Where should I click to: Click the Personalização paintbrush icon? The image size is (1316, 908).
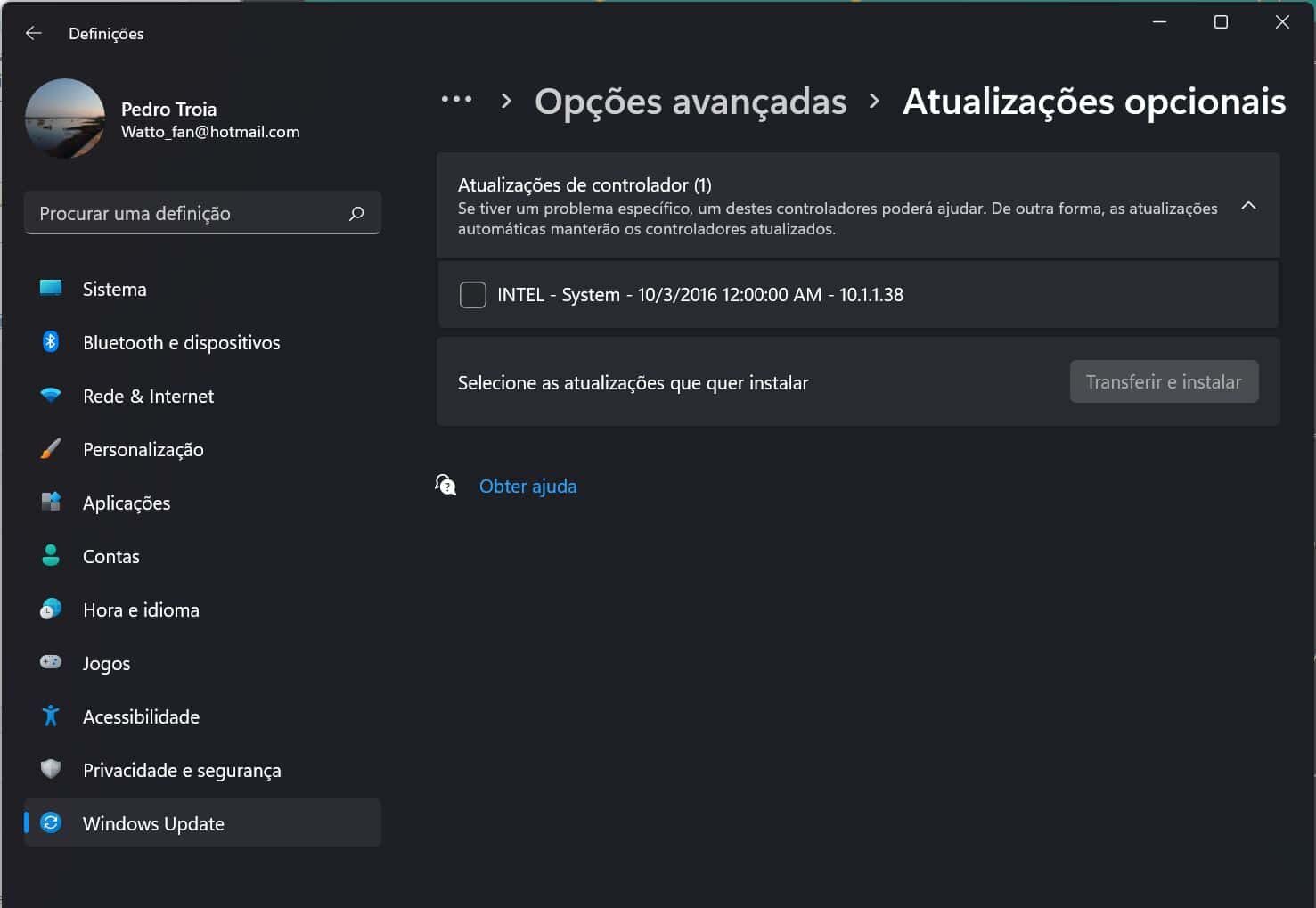click(51, 448)
